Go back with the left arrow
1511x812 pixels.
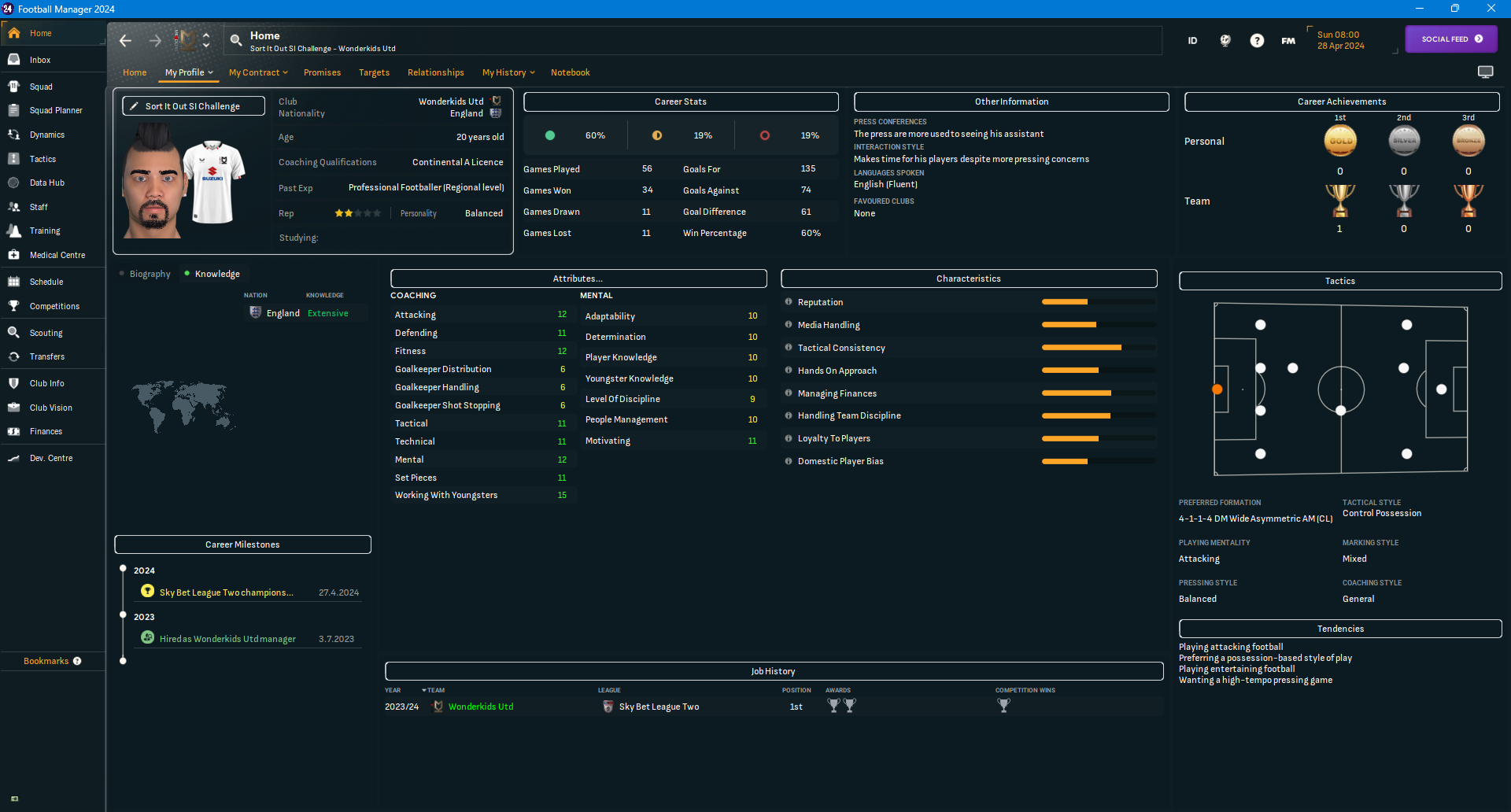125,40
